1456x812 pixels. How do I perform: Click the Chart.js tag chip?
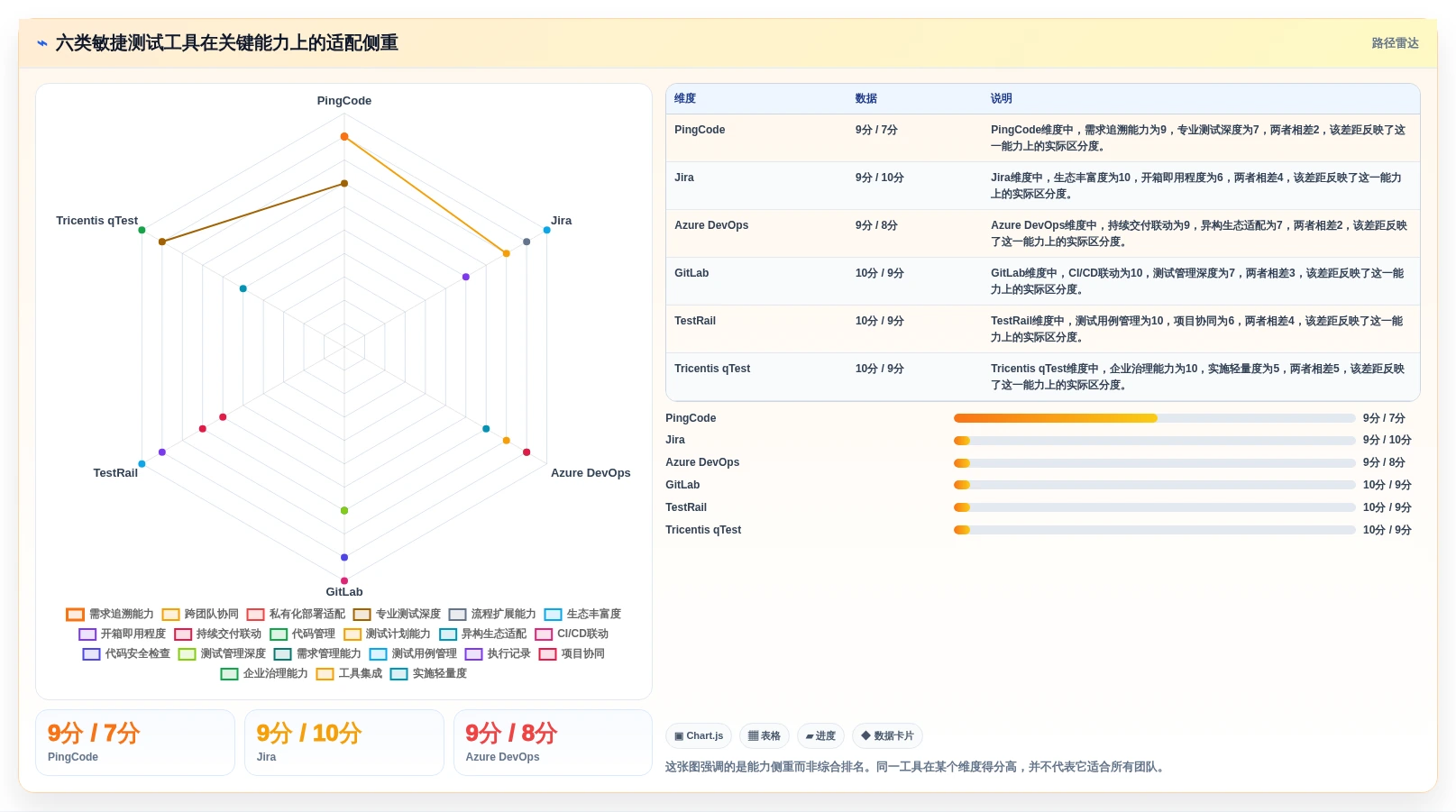click(699, 736)
